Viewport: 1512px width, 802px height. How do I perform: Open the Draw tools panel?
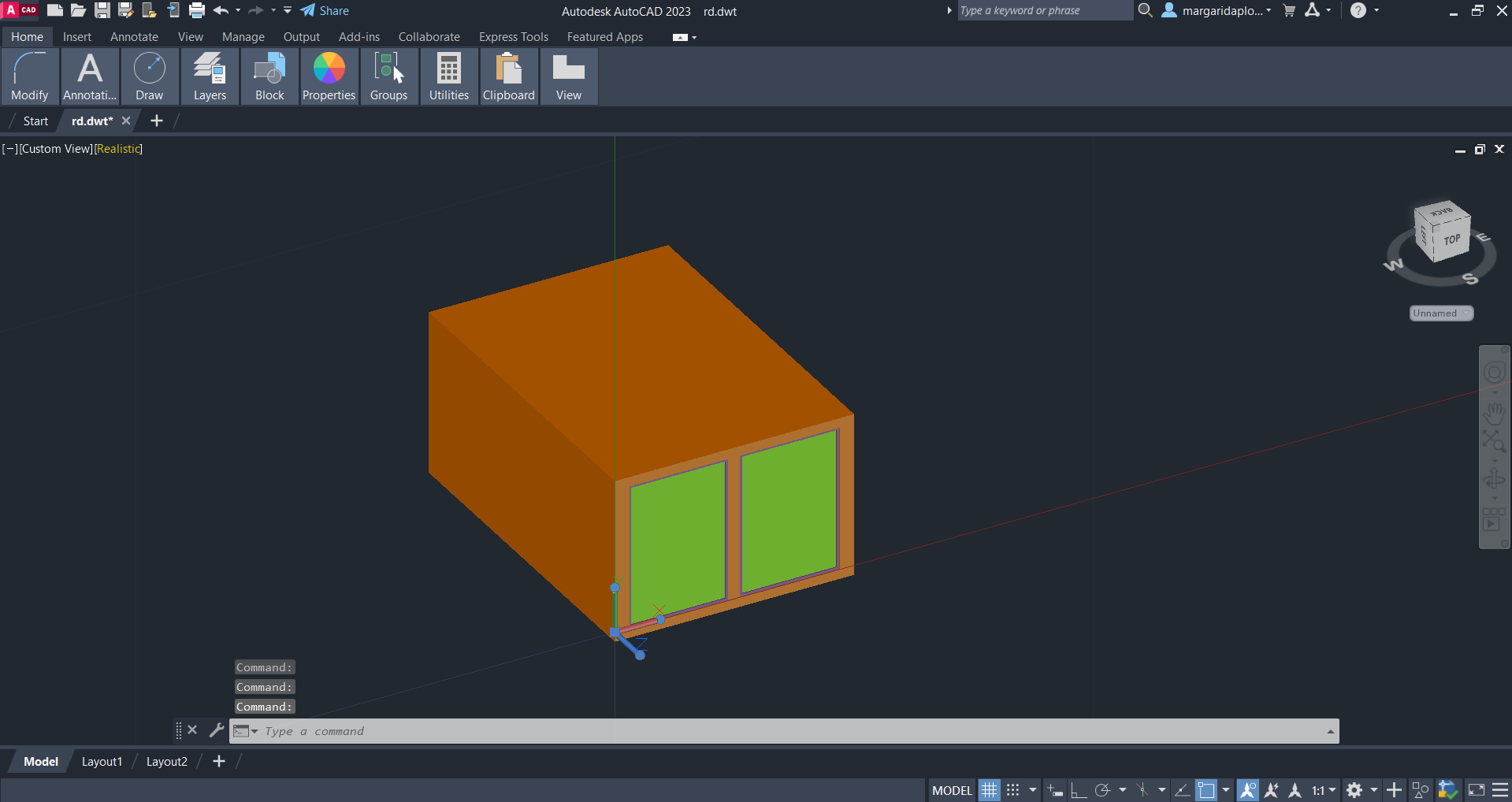point(149,76)
